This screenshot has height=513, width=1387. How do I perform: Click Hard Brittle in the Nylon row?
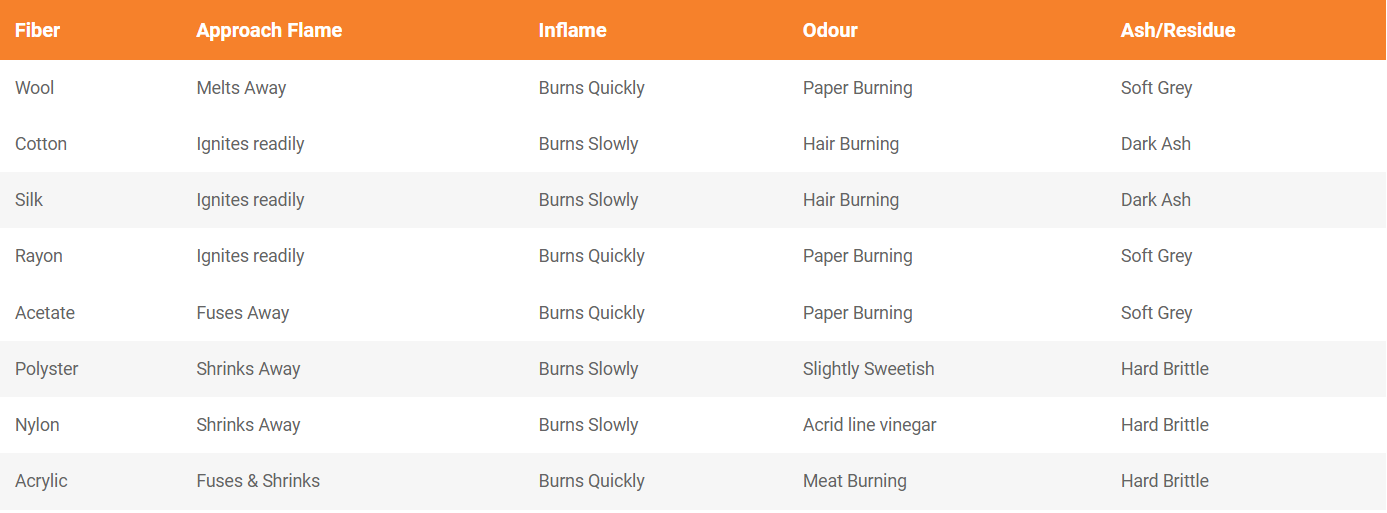click(x=1165, y=425)
